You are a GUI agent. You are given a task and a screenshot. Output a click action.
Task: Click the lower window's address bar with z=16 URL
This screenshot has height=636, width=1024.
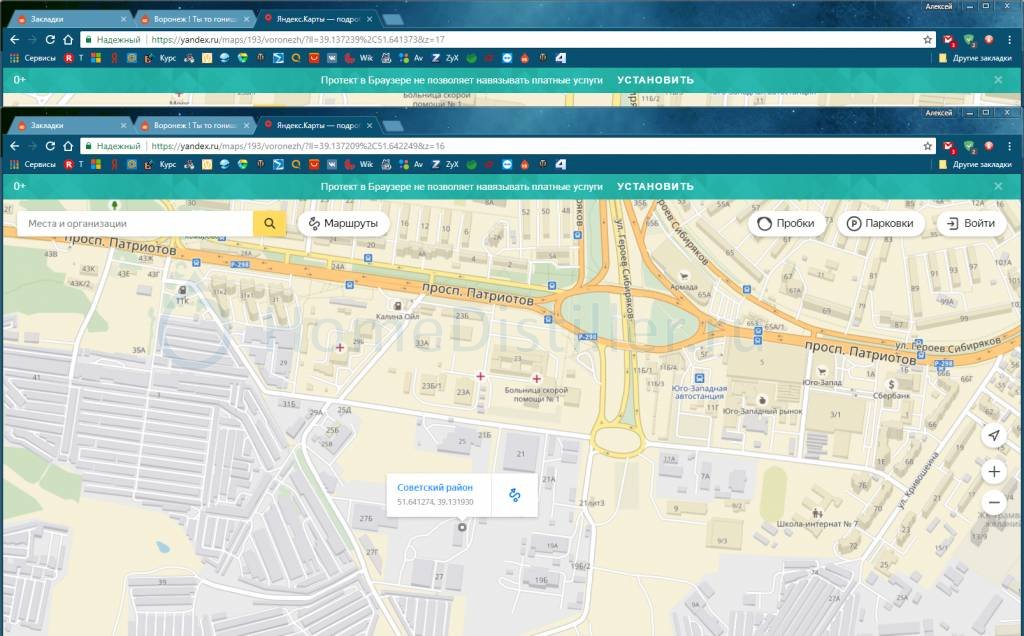point(508,146)
